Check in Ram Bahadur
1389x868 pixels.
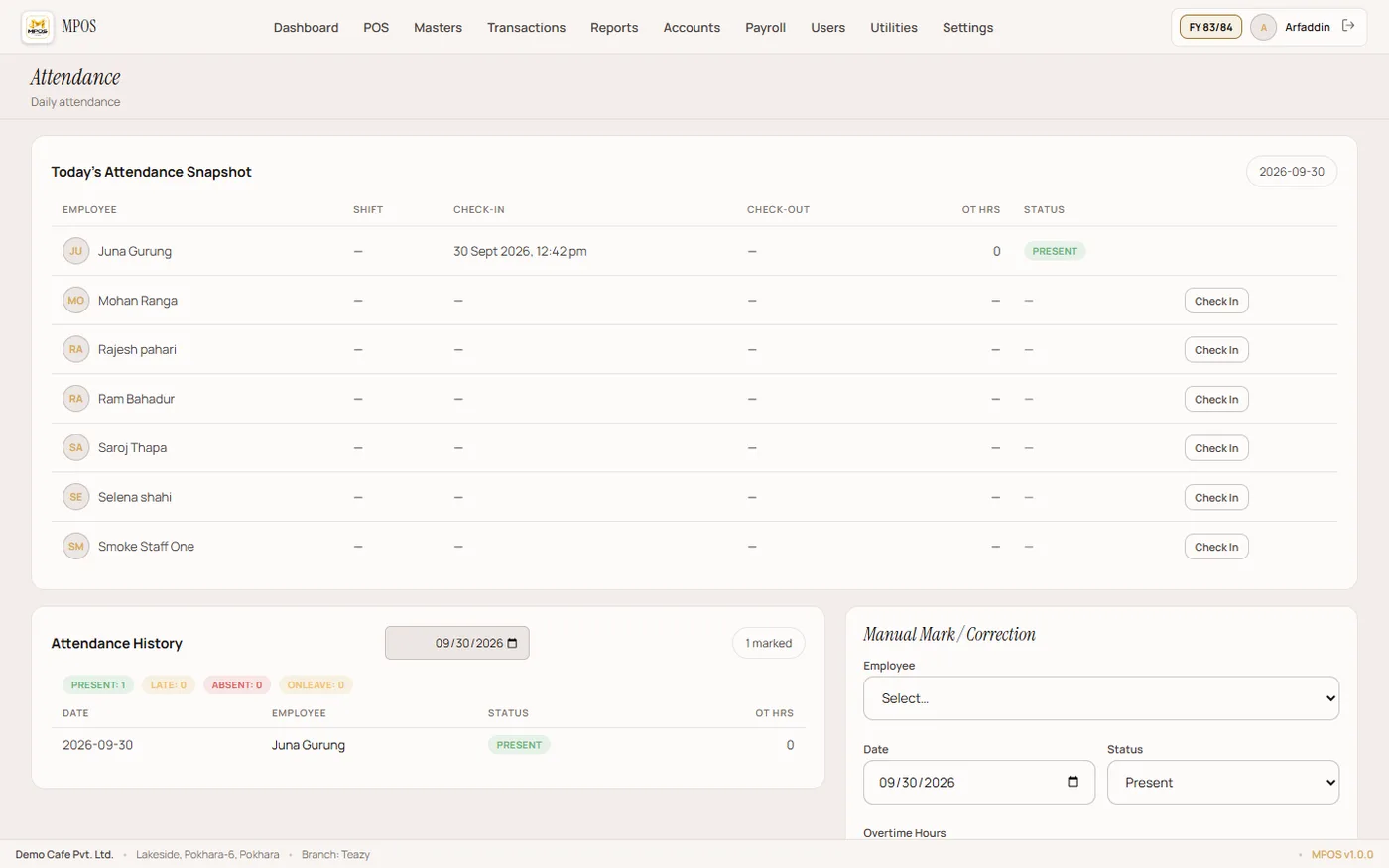(x=1216, y=399)
